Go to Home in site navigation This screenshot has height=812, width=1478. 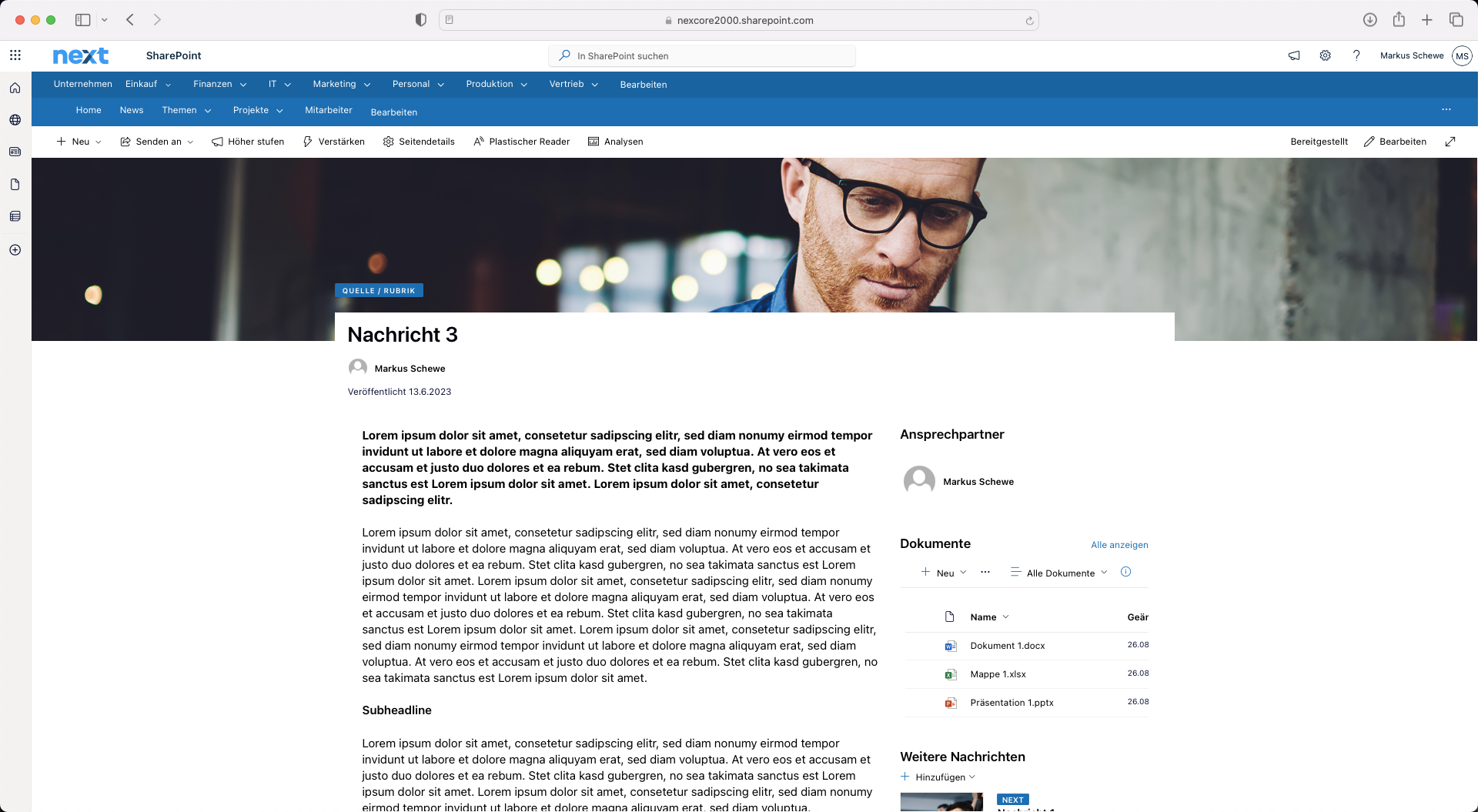pyautogui.click(x=89, y=110)
